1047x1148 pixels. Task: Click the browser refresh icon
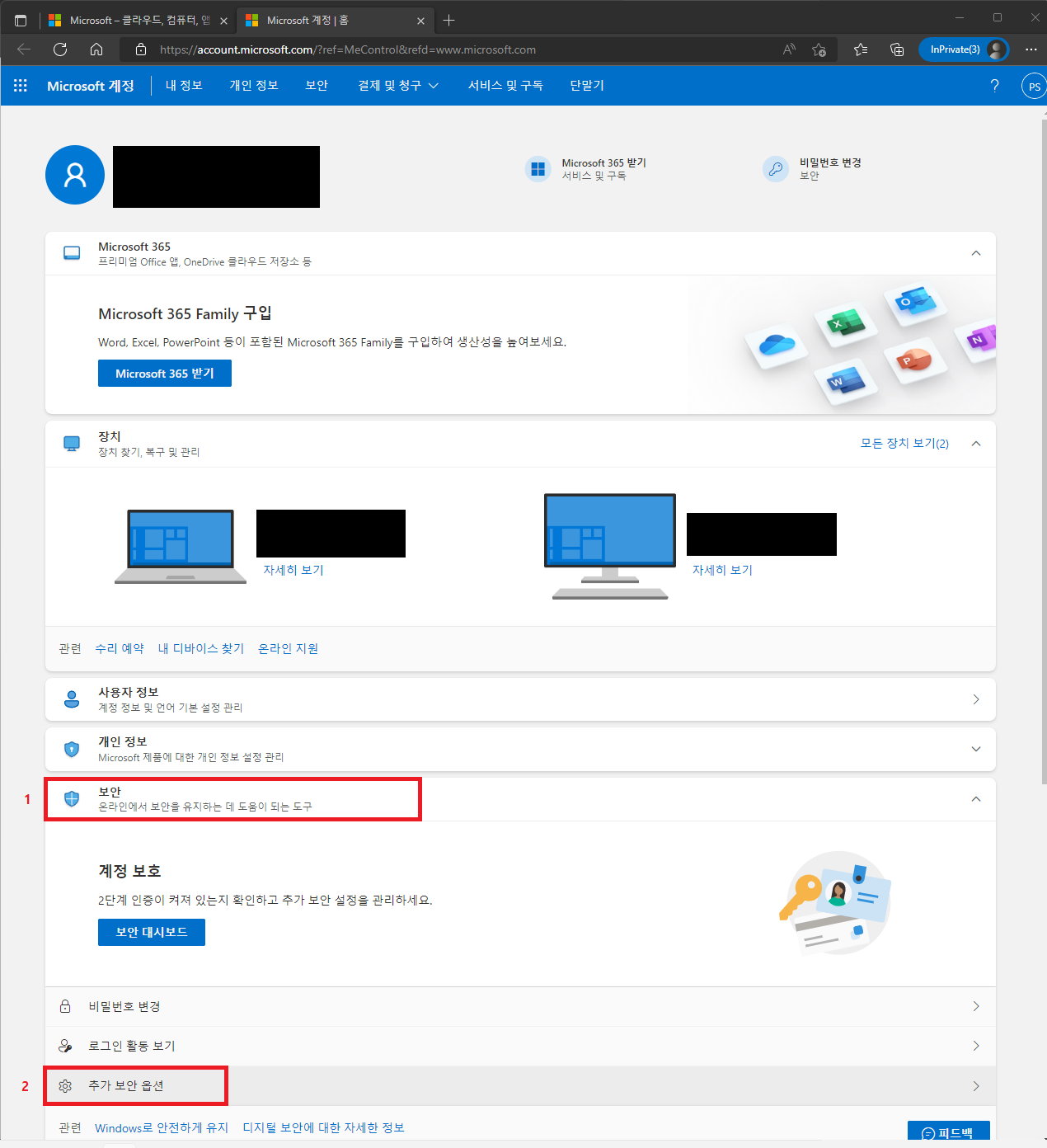coord(60,49)
